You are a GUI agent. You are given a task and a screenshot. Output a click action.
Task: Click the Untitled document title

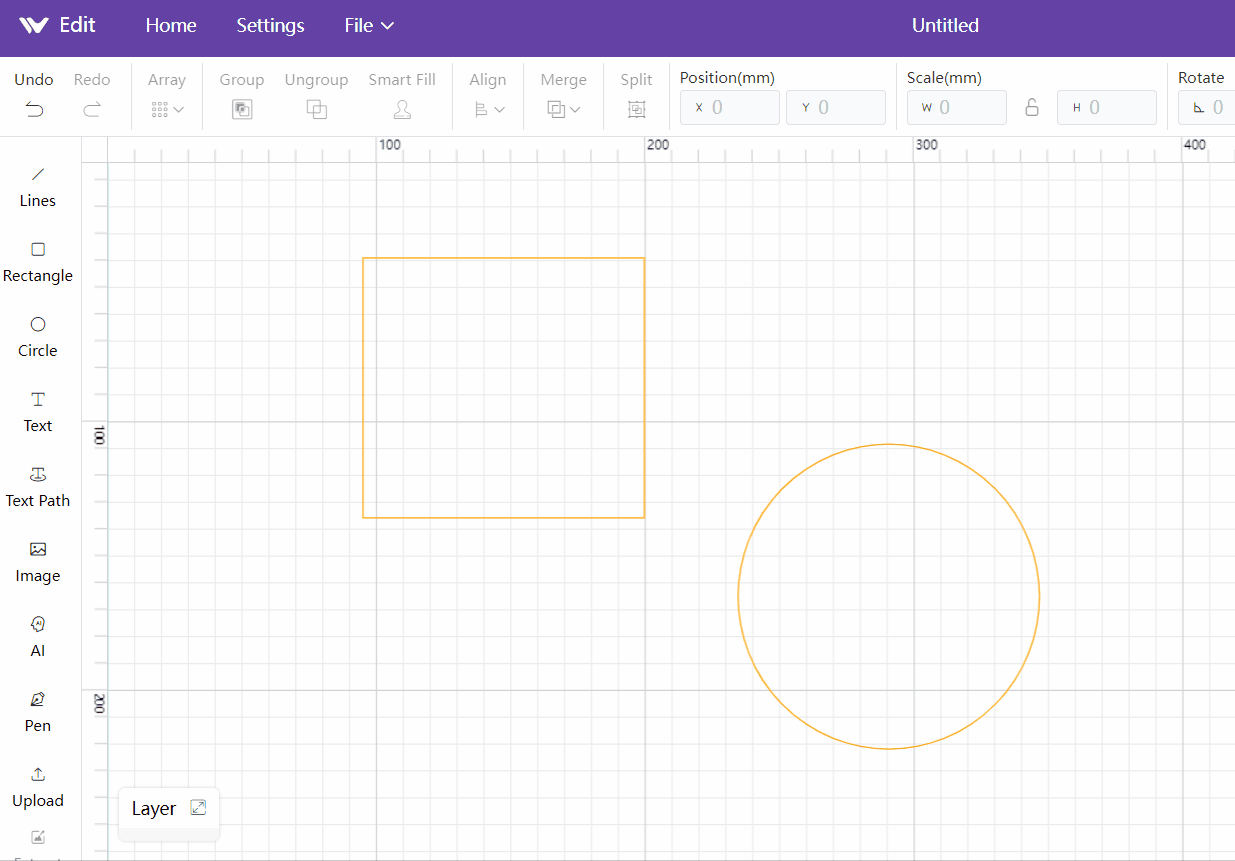pos(945,26)
